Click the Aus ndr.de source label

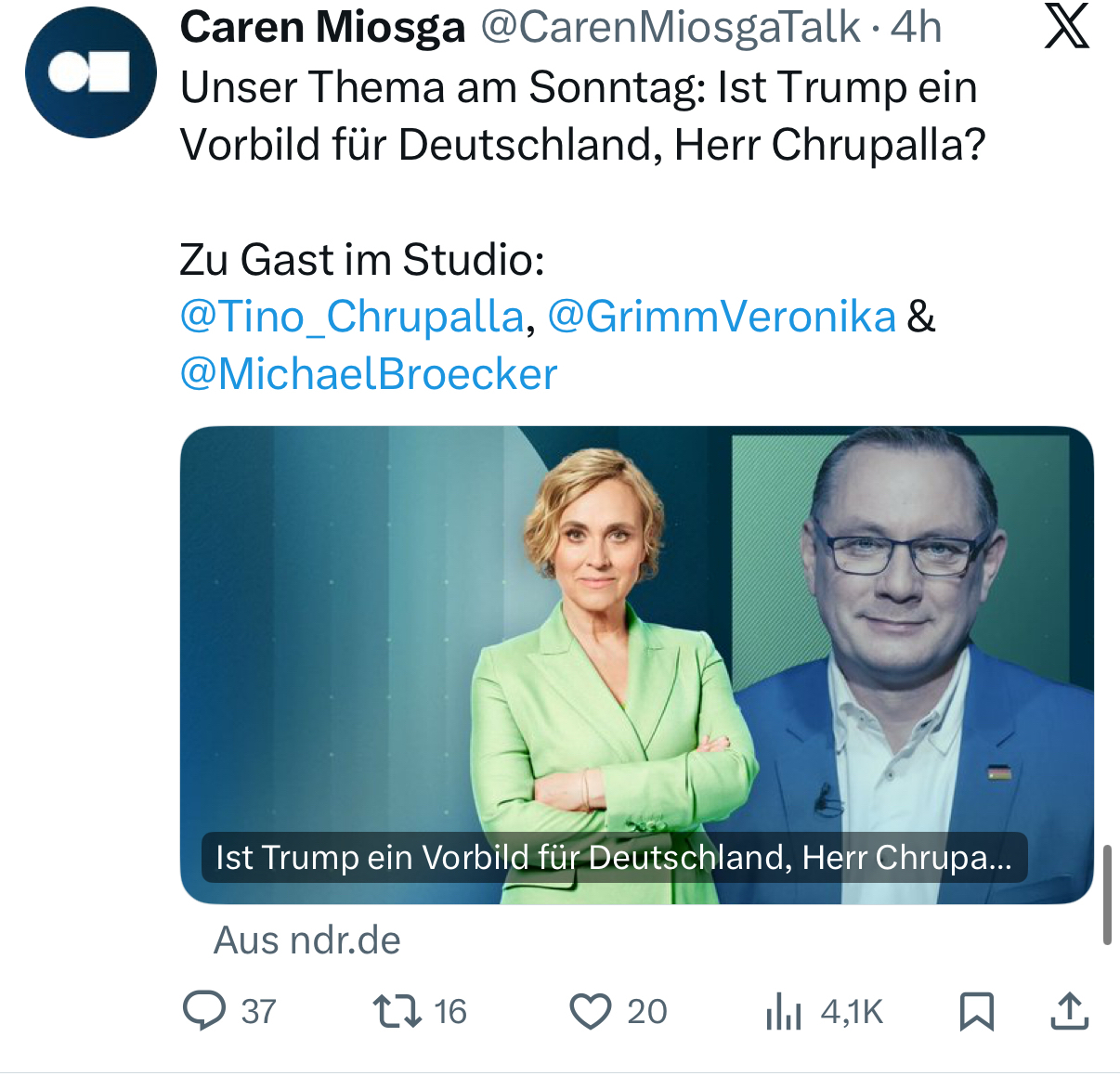coord(307,940)
